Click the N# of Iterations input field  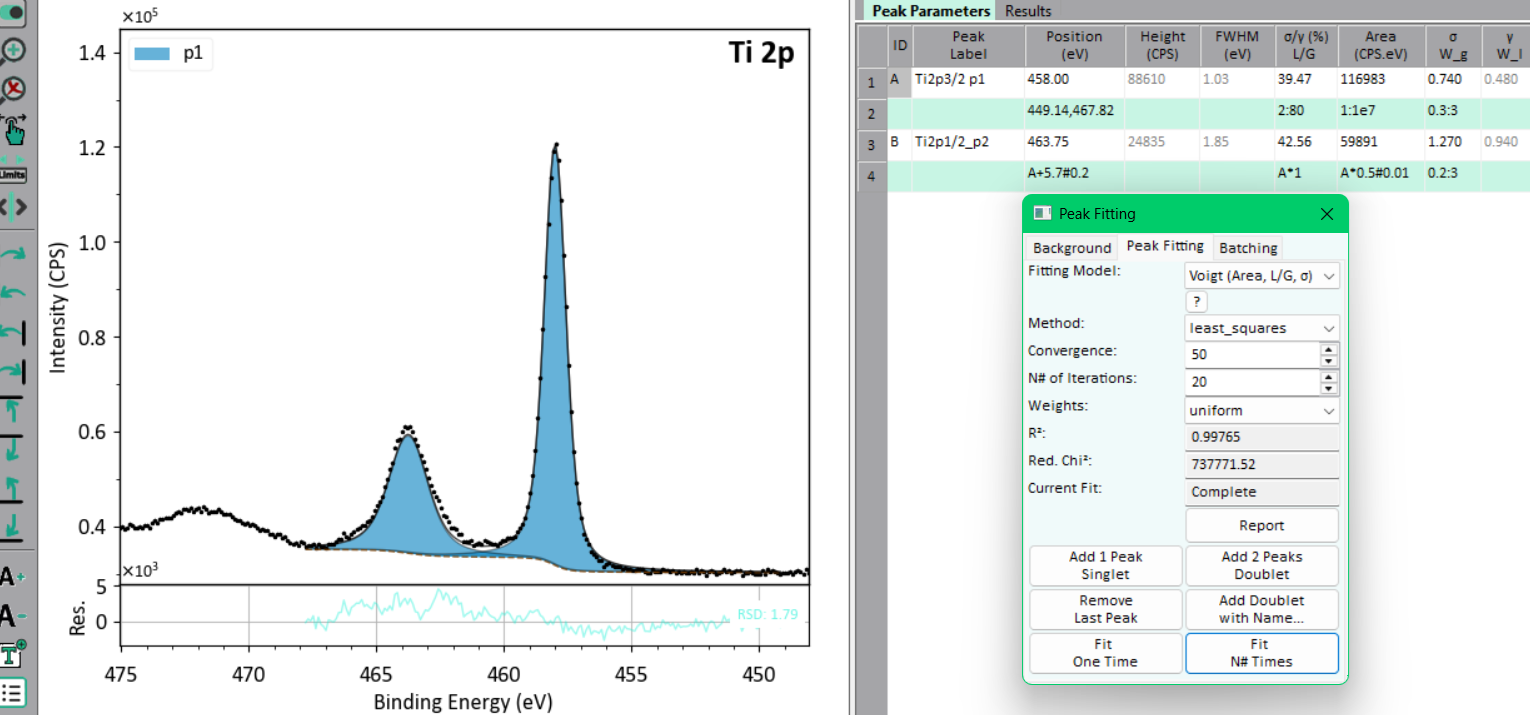(x=1253, y=382)
